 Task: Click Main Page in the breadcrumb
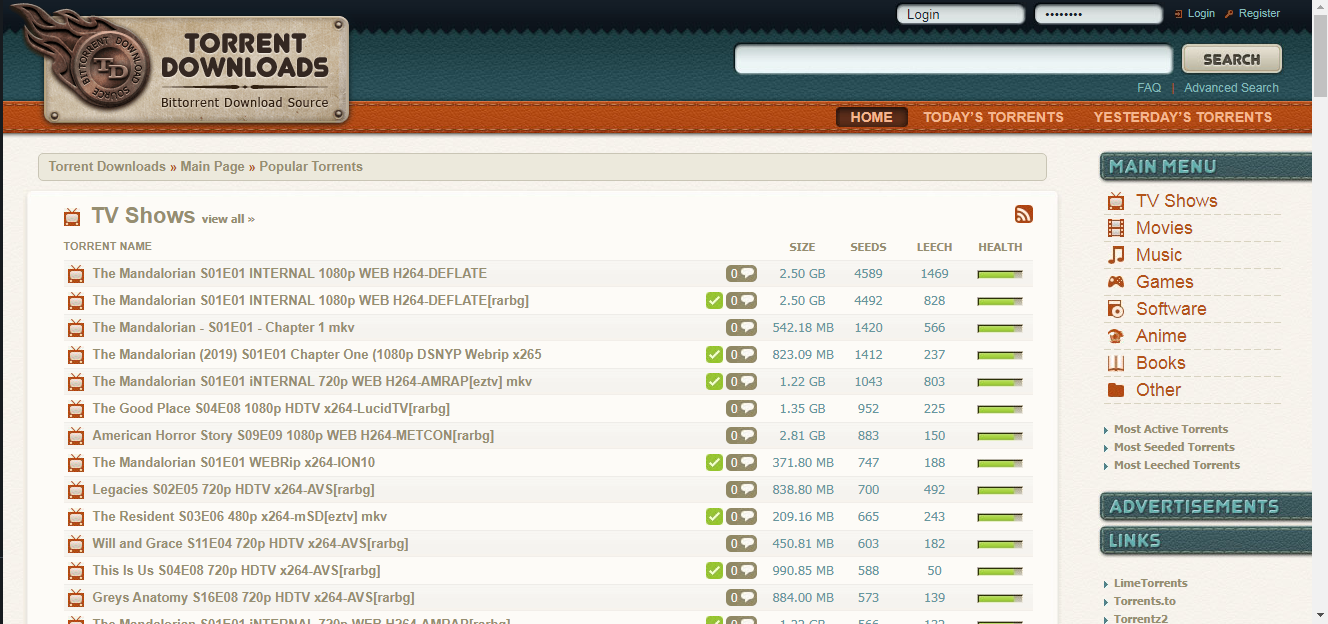212,167
